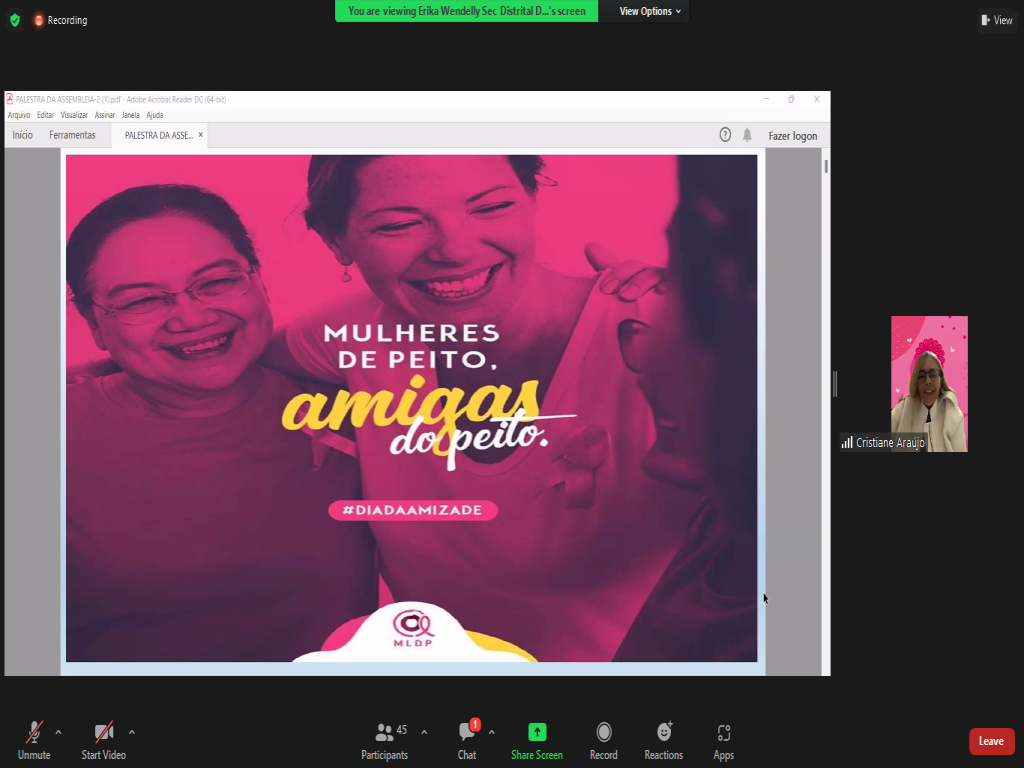Click the green encryption shield icon
Viewport: 1024px width, 768px height.
pyautogui.click(x=14, y=20)
